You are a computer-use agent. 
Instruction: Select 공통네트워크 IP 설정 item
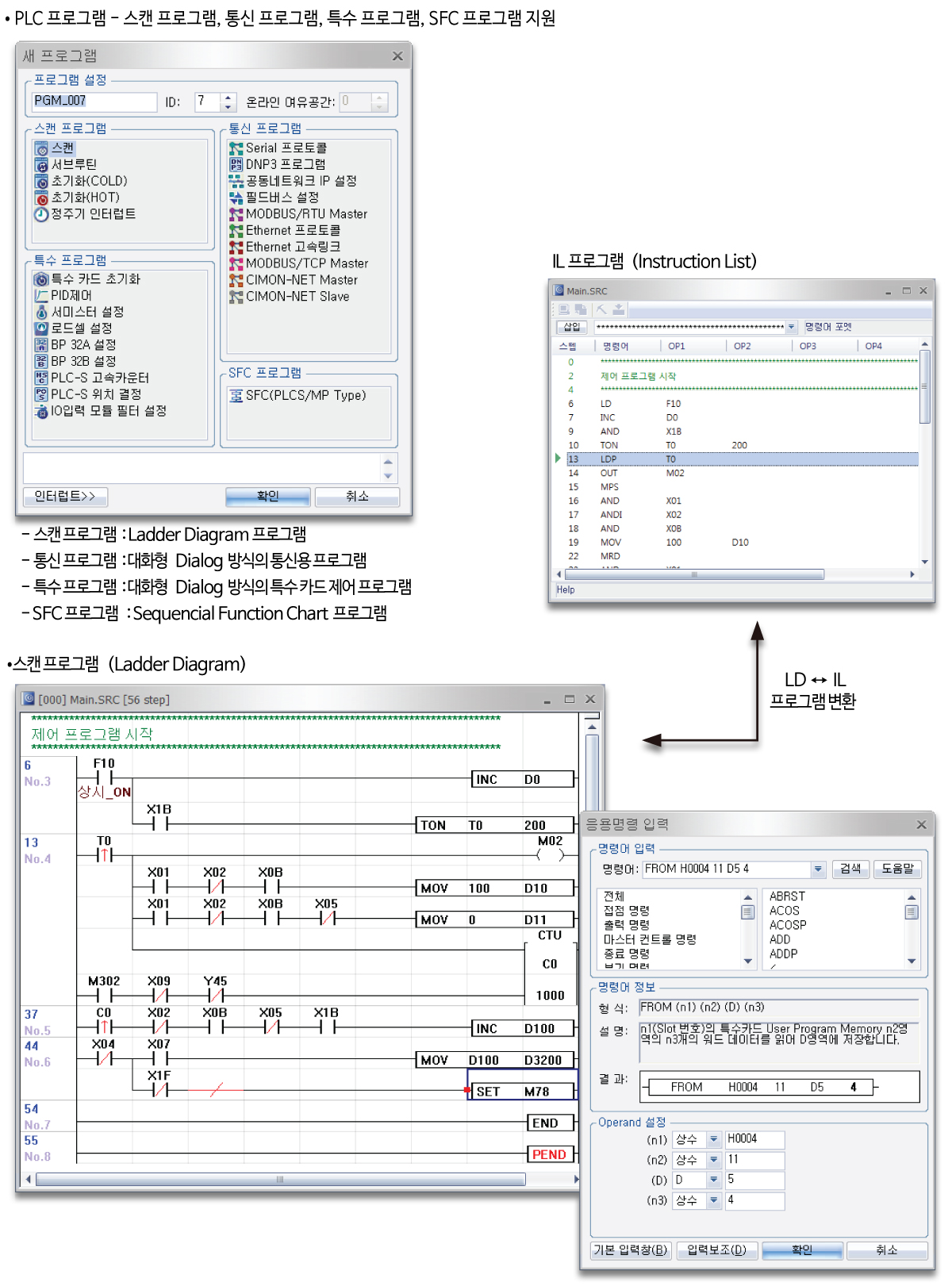click(293, 182)
